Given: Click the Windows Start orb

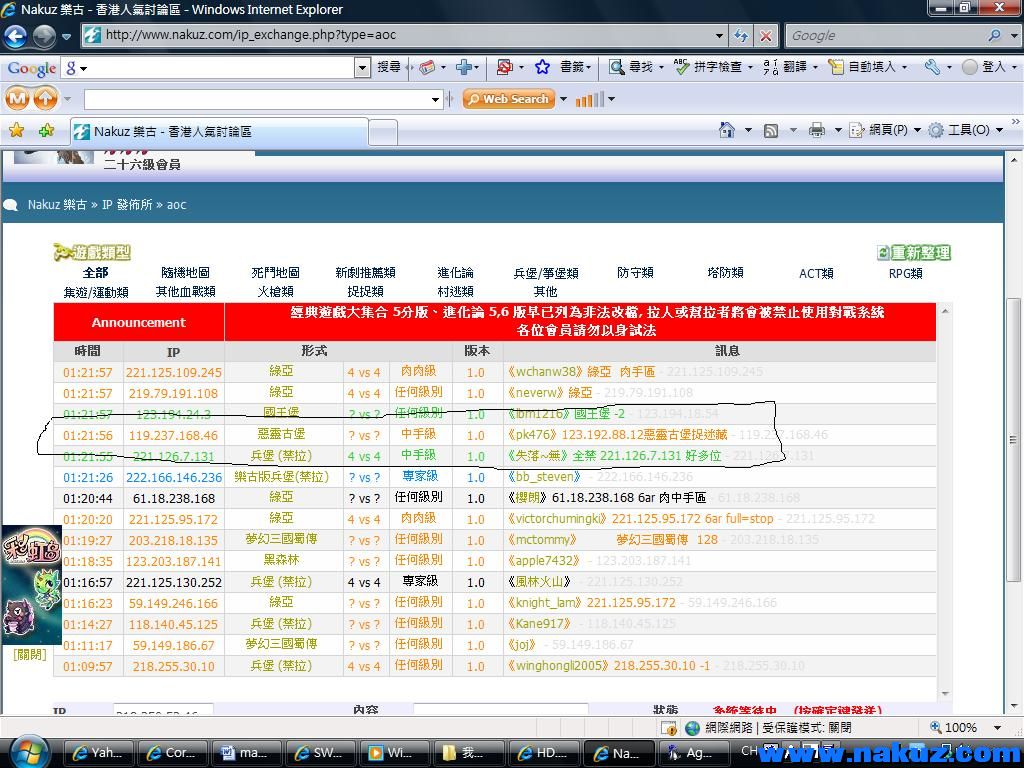Looking at the screenshot, I should (28, 751).
